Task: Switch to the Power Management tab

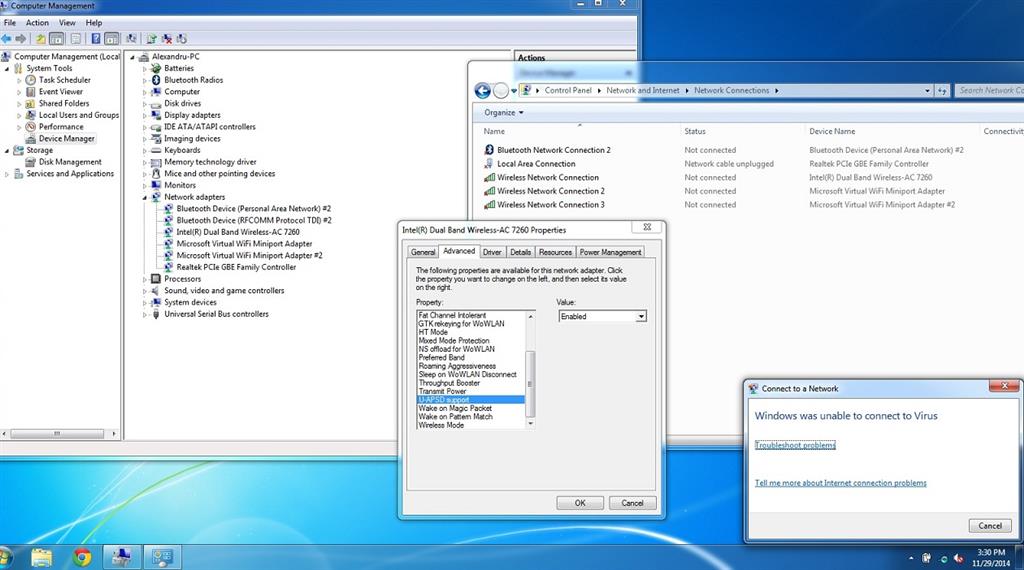Action: point(611,252)
